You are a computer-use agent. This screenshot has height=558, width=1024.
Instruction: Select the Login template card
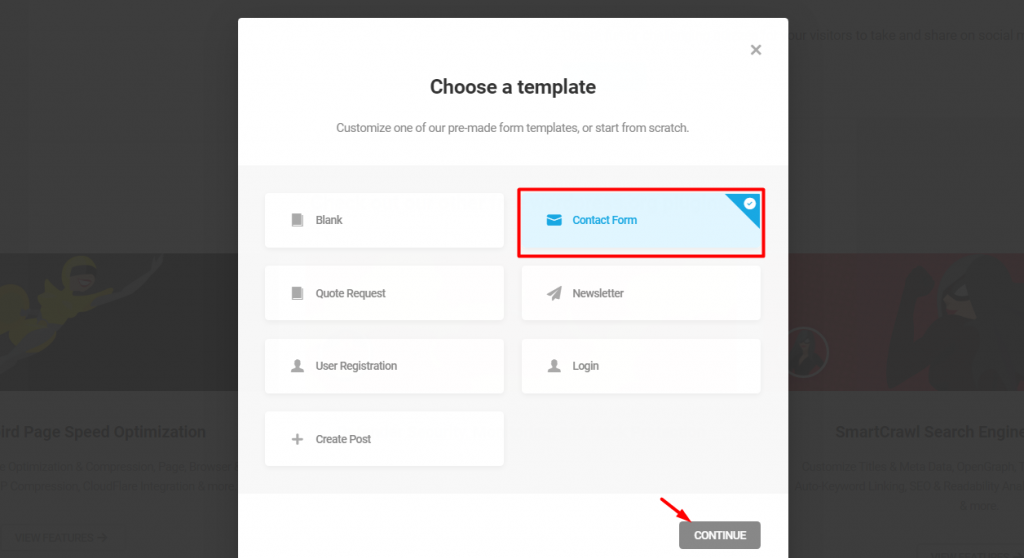[641, 366]
